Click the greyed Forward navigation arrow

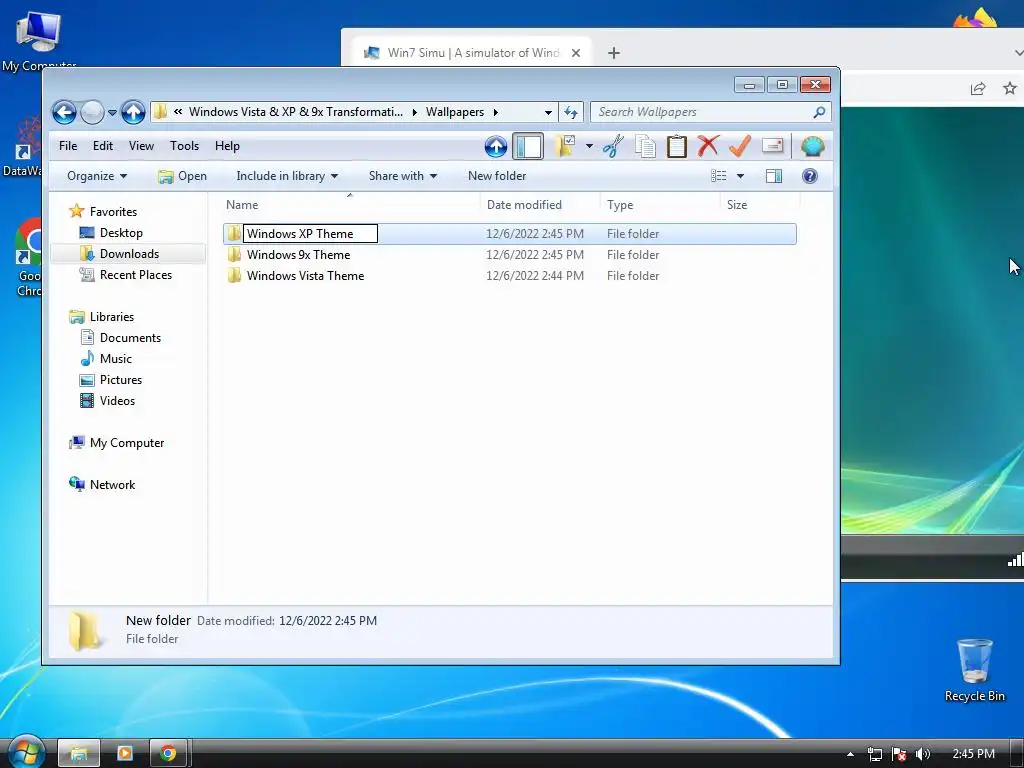point(92,112)
